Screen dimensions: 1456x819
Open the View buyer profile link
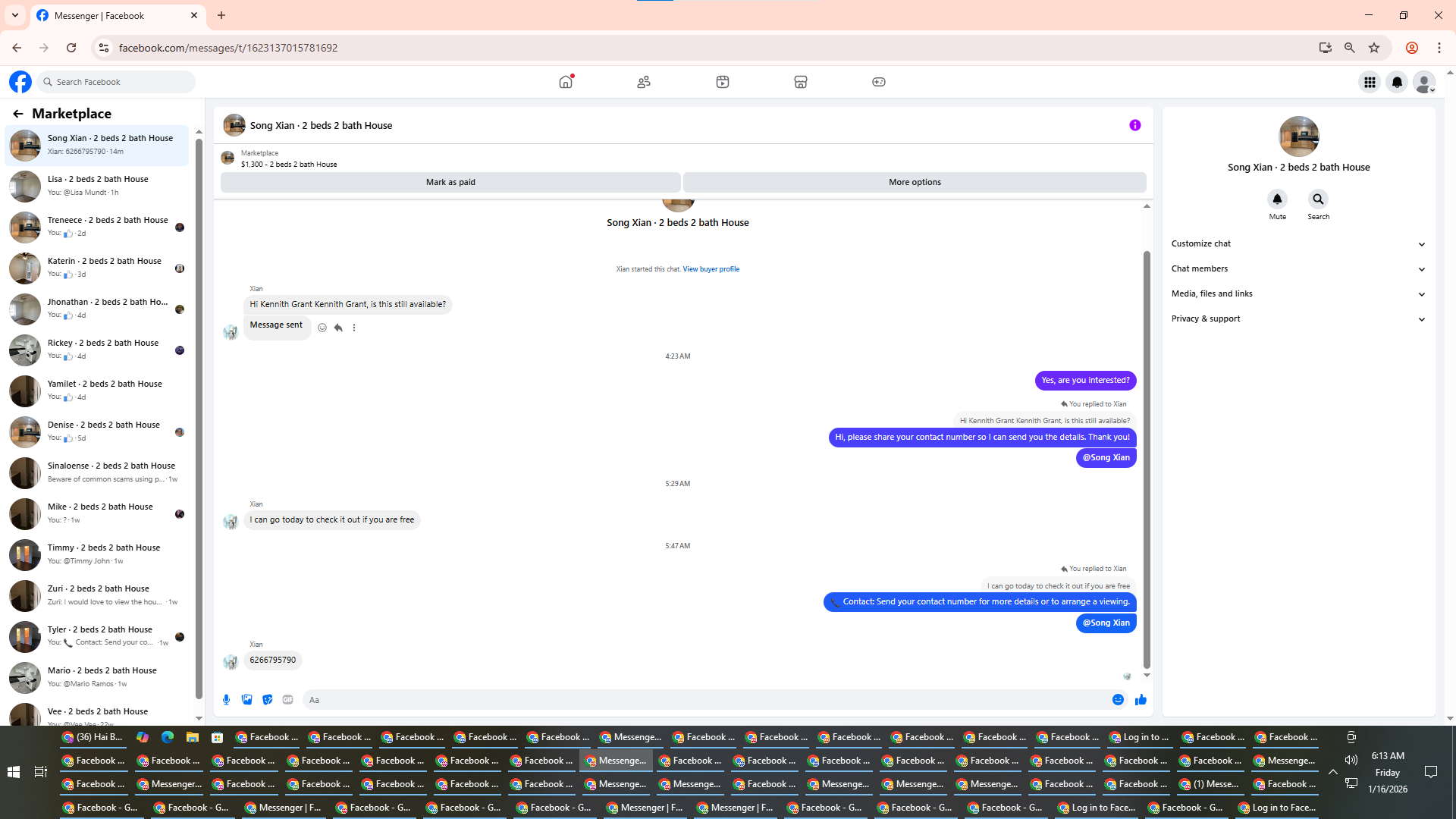coord(711,269)
